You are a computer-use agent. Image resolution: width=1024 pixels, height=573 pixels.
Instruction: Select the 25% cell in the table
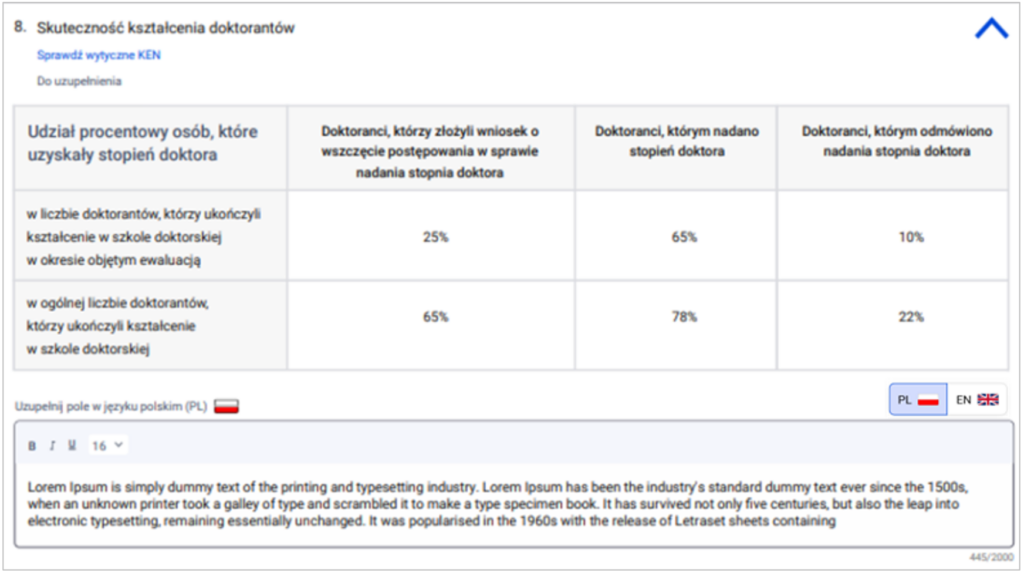point(431,236)
